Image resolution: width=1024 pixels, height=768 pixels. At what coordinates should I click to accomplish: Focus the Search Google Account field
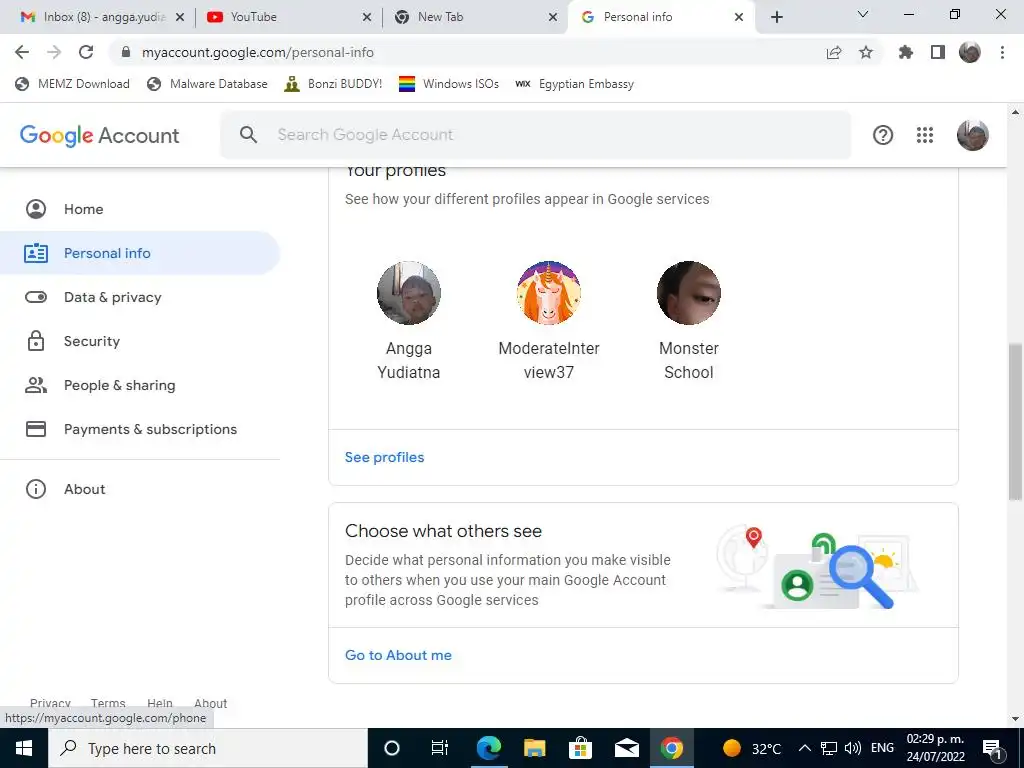[x=536, y=135]
